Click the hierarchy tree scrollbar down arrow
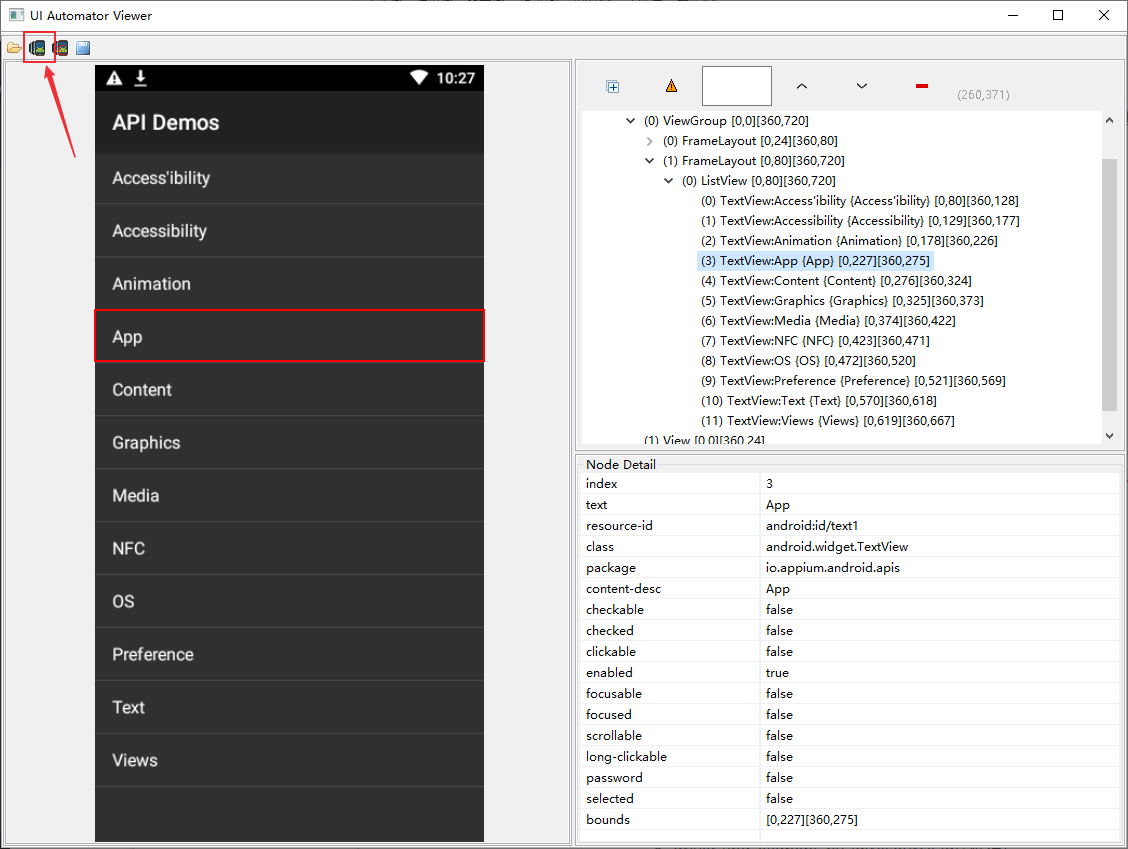Viewport: 1128px width, 849px height. [1109, 435]
